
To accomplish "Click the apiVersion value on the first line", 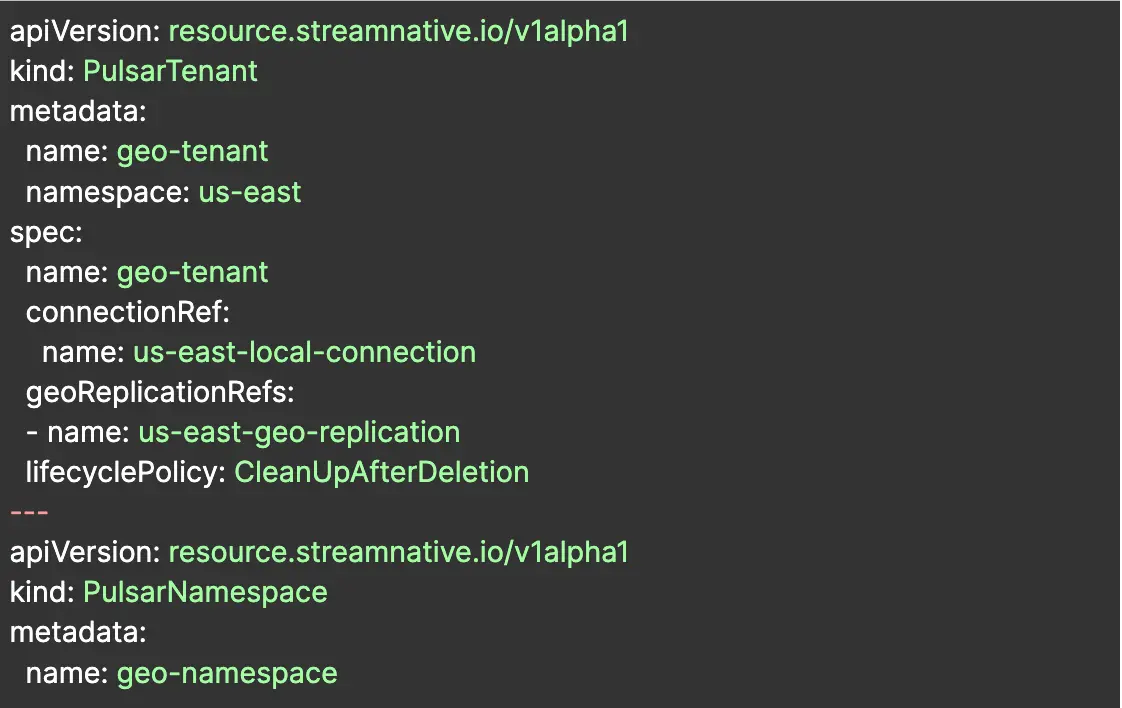I will (398, 31).
